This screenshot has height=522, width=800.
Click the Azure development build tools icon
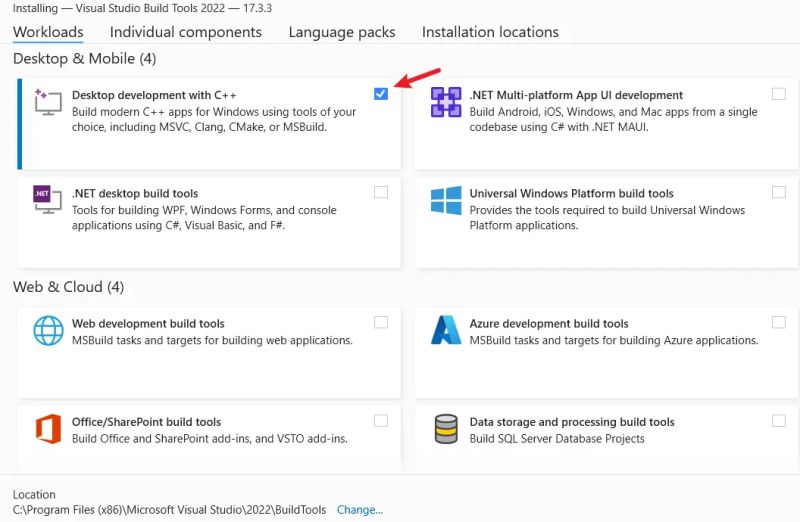445,330
